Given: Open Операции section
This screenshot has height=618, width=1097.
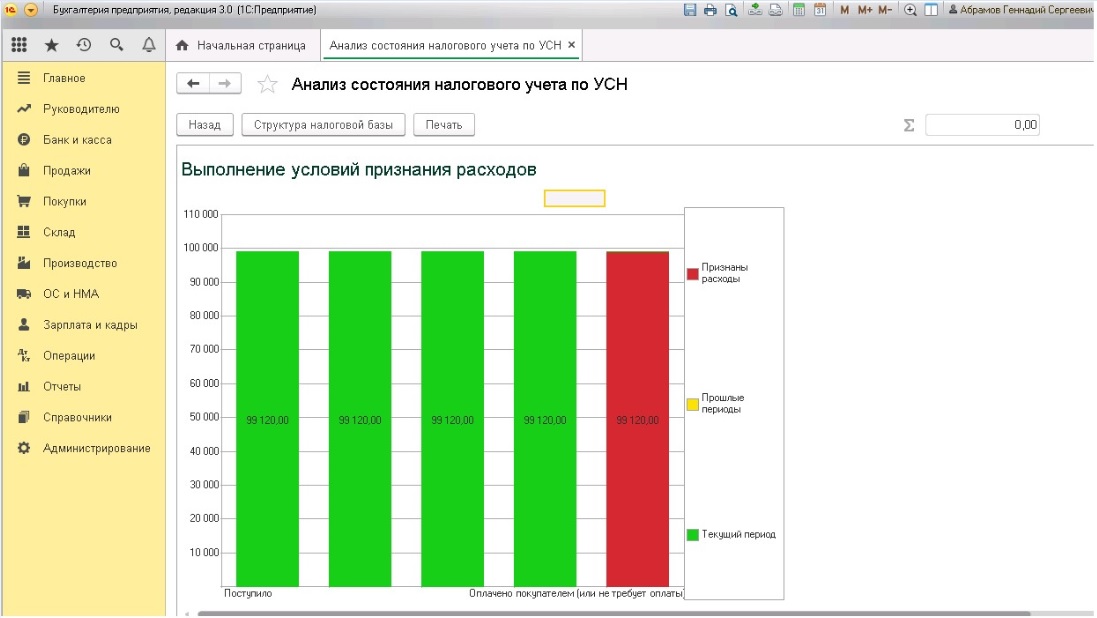Looking at the screenshot, I should pos(84,356).
